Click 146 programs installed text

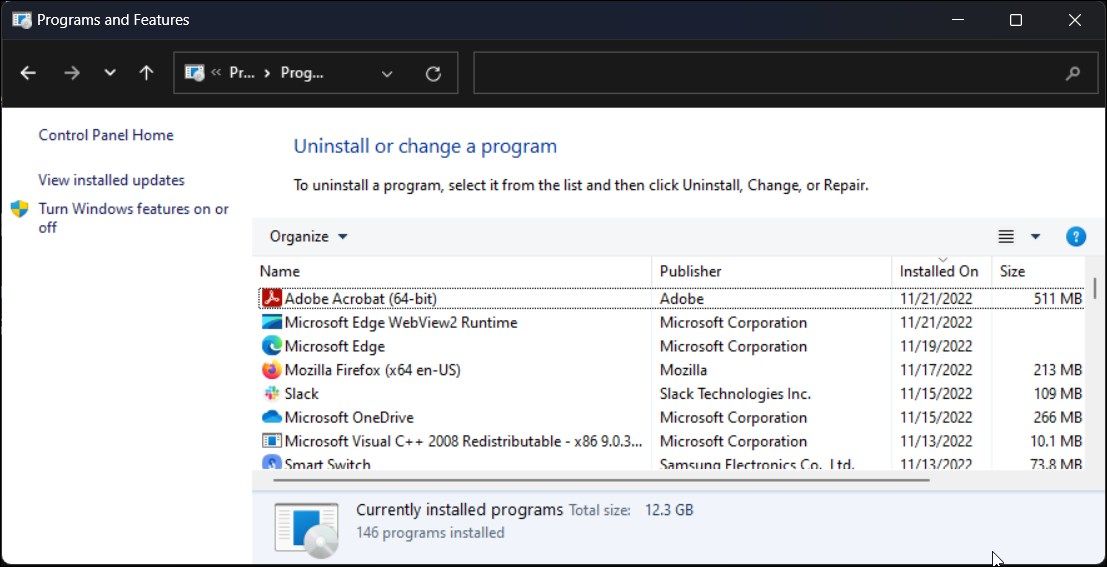pos(430,532)
